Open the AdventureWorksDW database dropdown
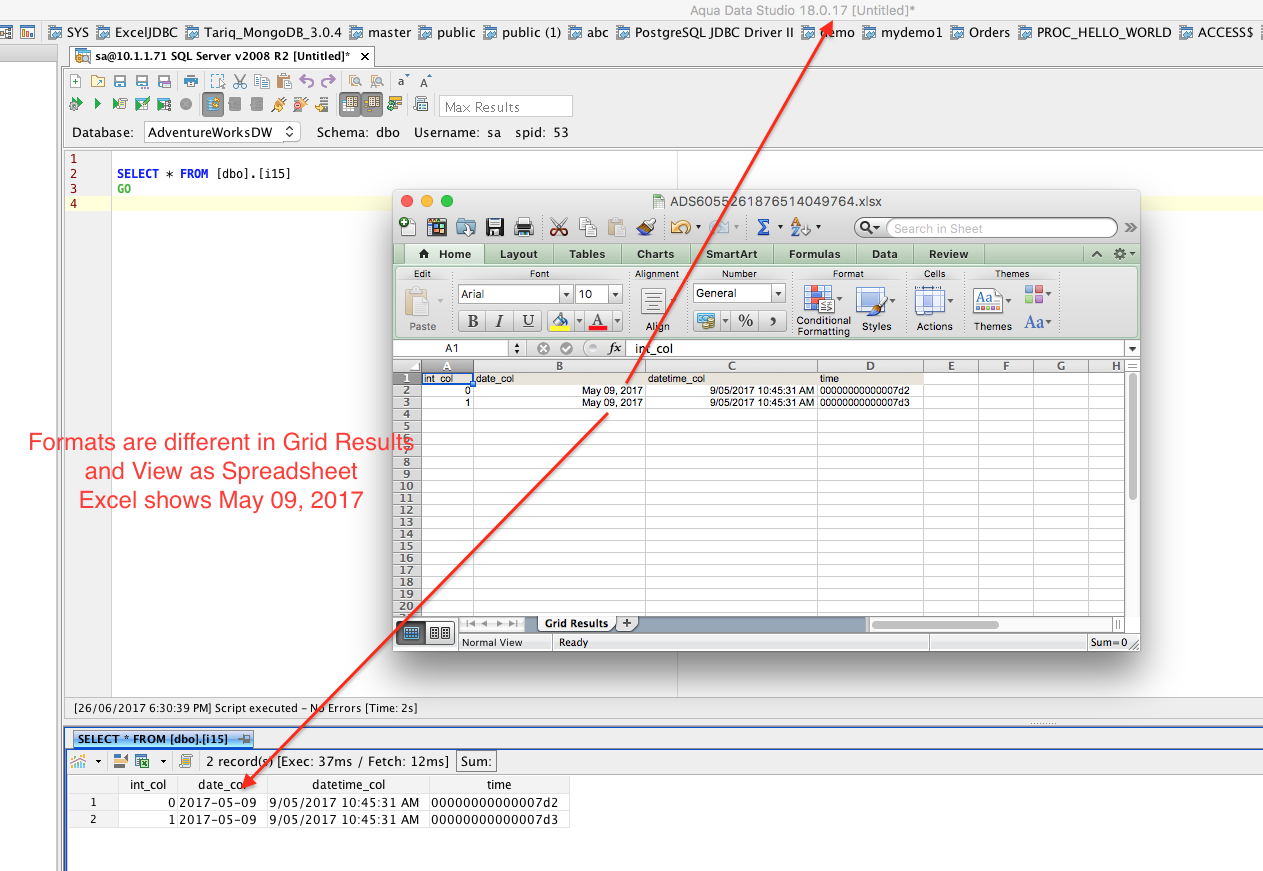This screenshot has width=1263, height=871. [x=222, y=132]
